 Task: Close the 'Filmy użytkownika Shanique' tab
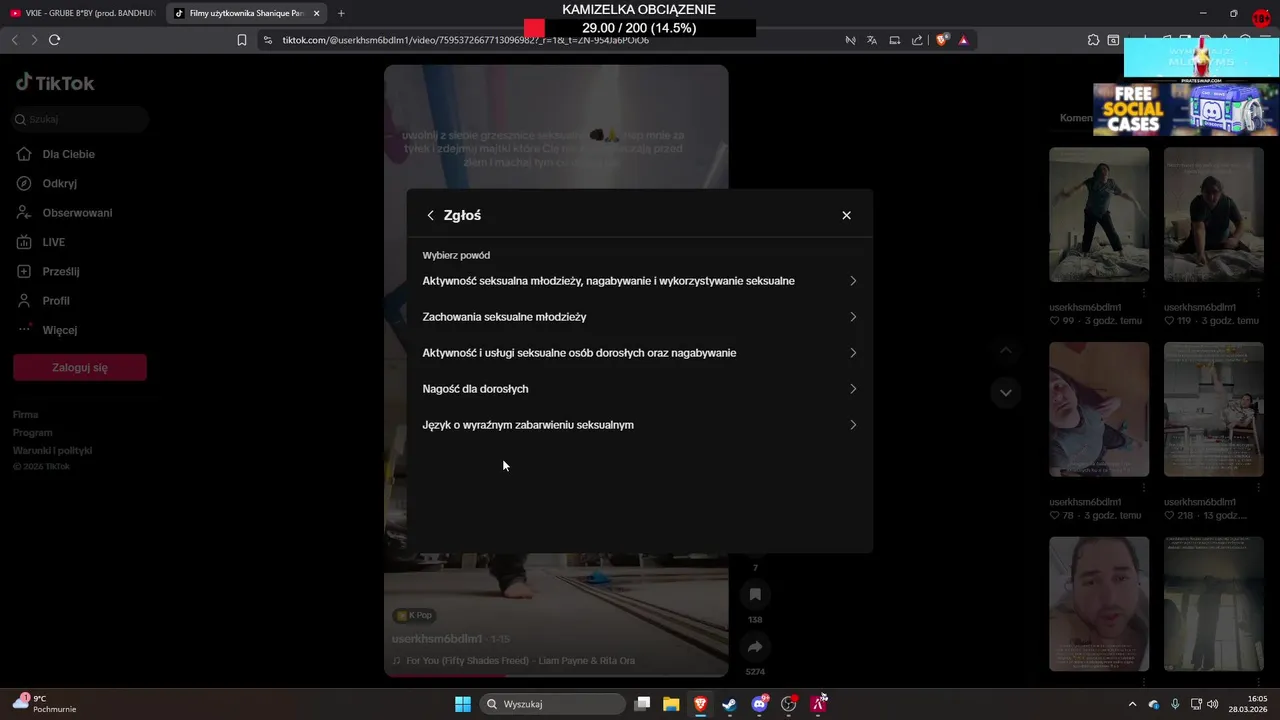tap(316, 13)
